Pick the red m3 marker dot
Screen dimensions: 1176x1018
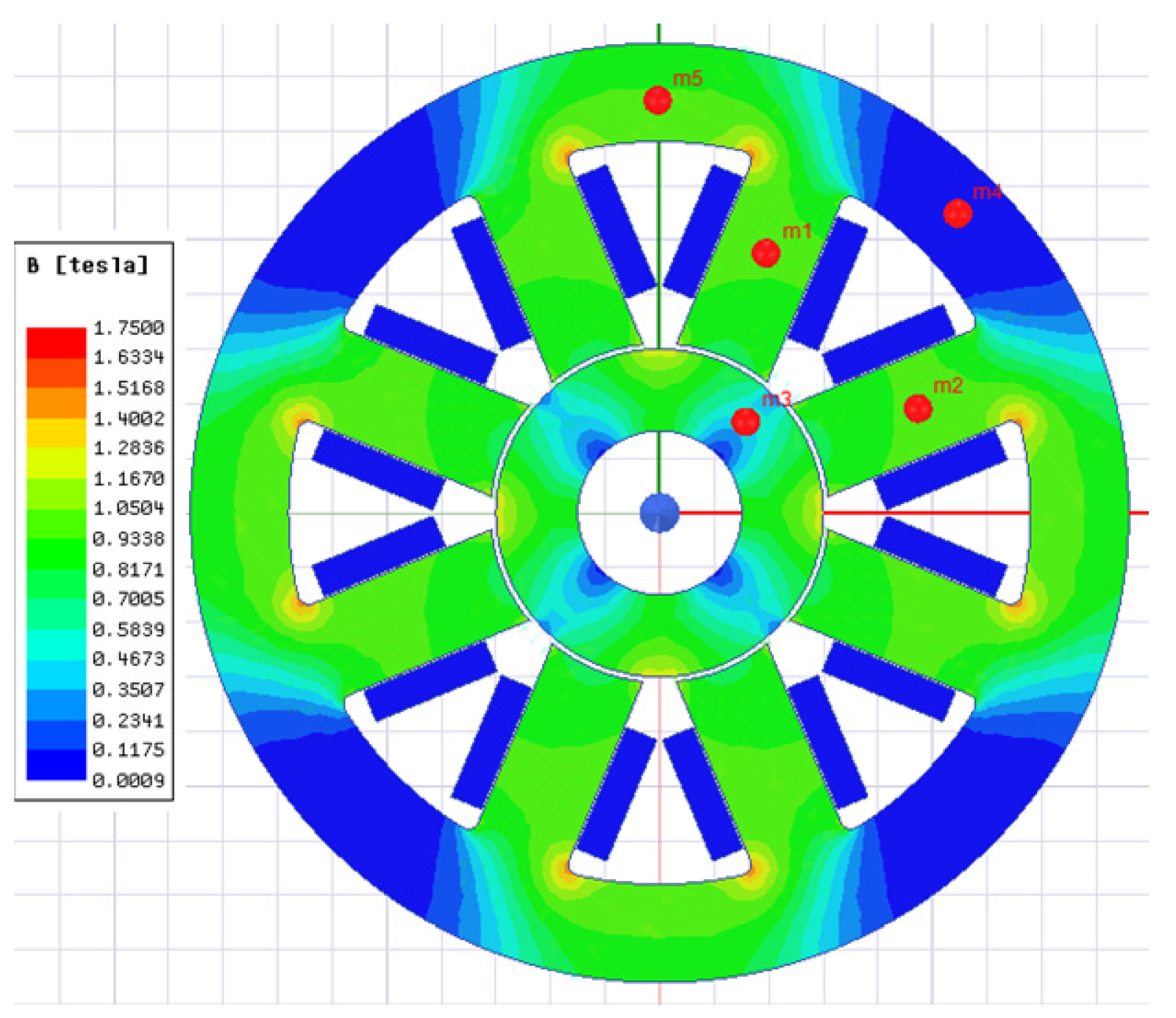745,421
